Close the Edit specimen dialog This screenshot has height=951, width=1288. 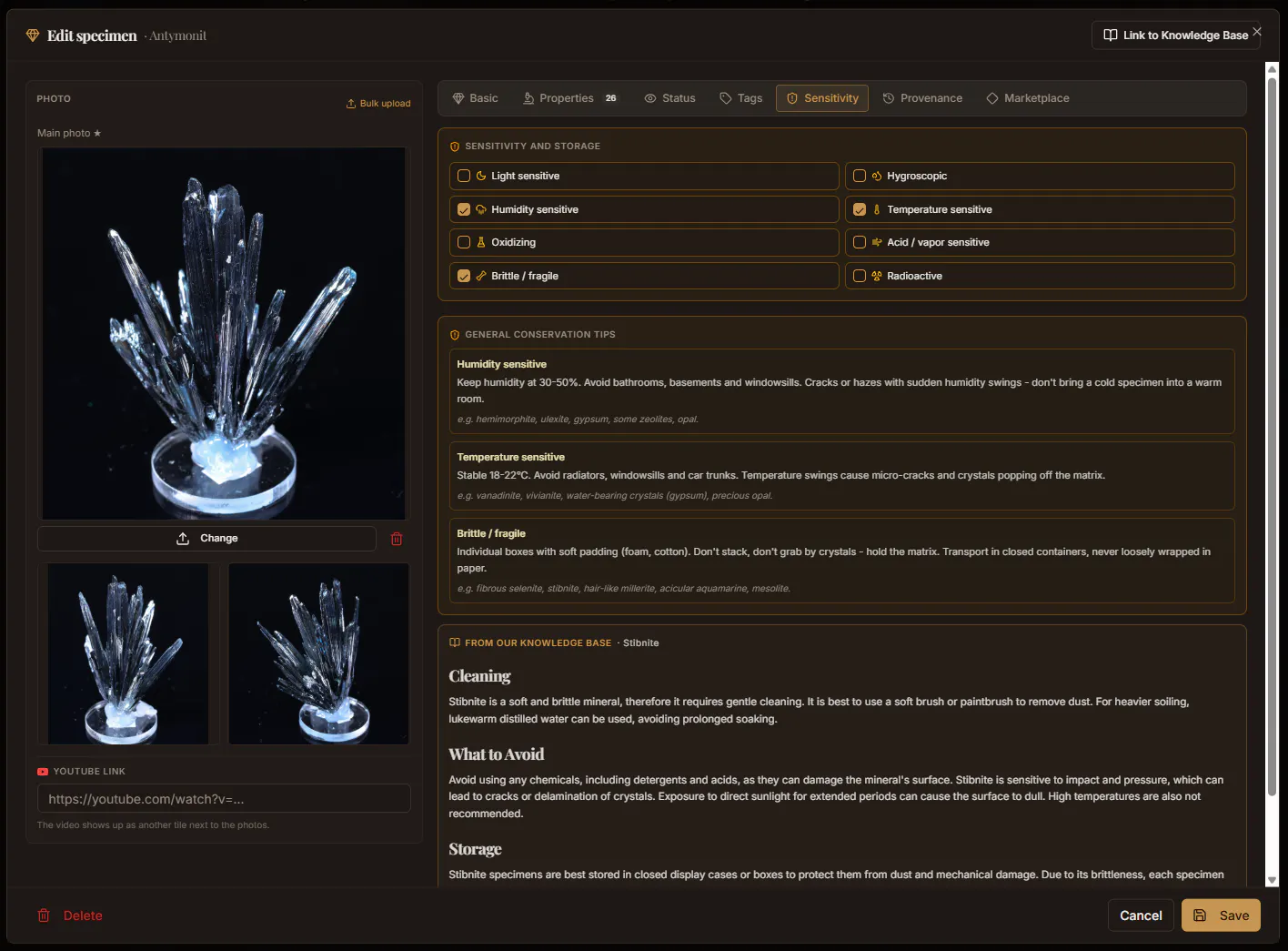[1257, 31]
